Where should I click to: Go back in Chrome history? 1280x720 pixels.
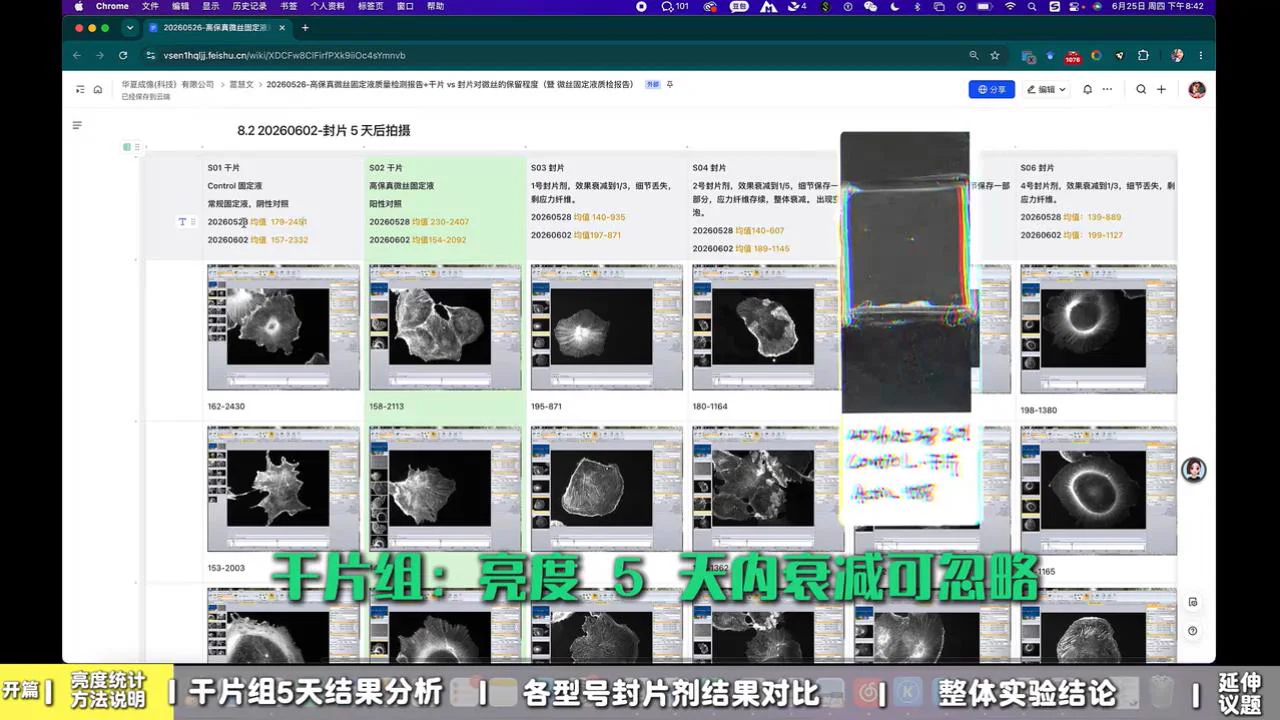[76, 55]
